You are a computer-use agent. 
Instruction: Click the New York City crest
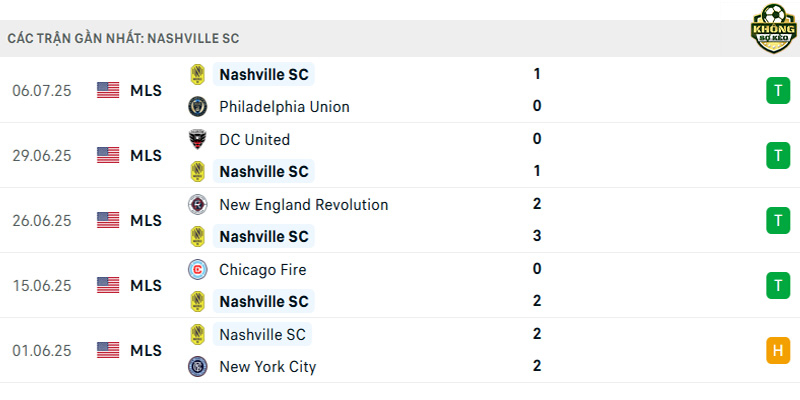click(x=197, y=367)
